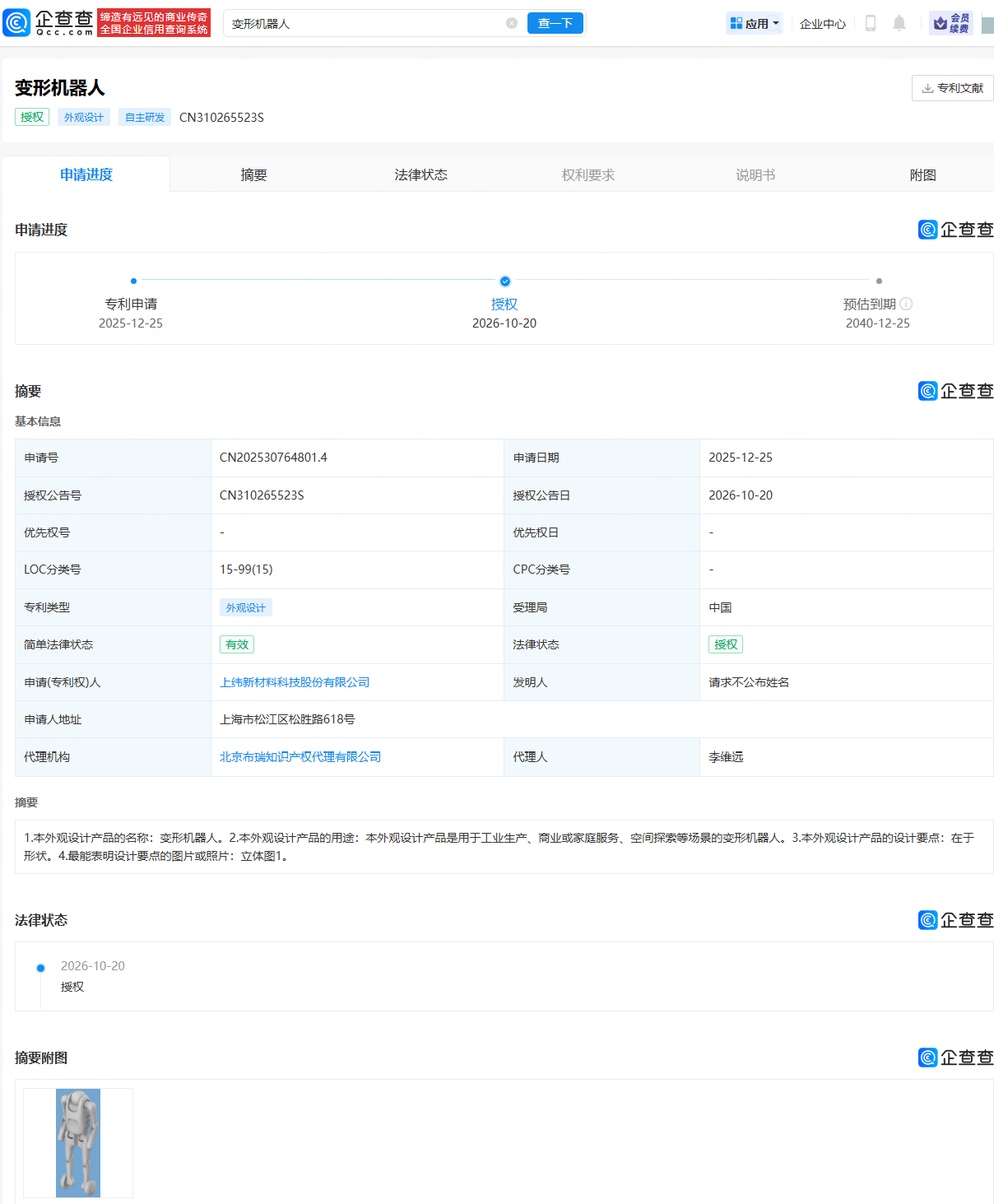Screen dimensions: 994x1204
Task: Open applicant 上纬新材料科技股份有限公司 link
Action: coord(295,682)
